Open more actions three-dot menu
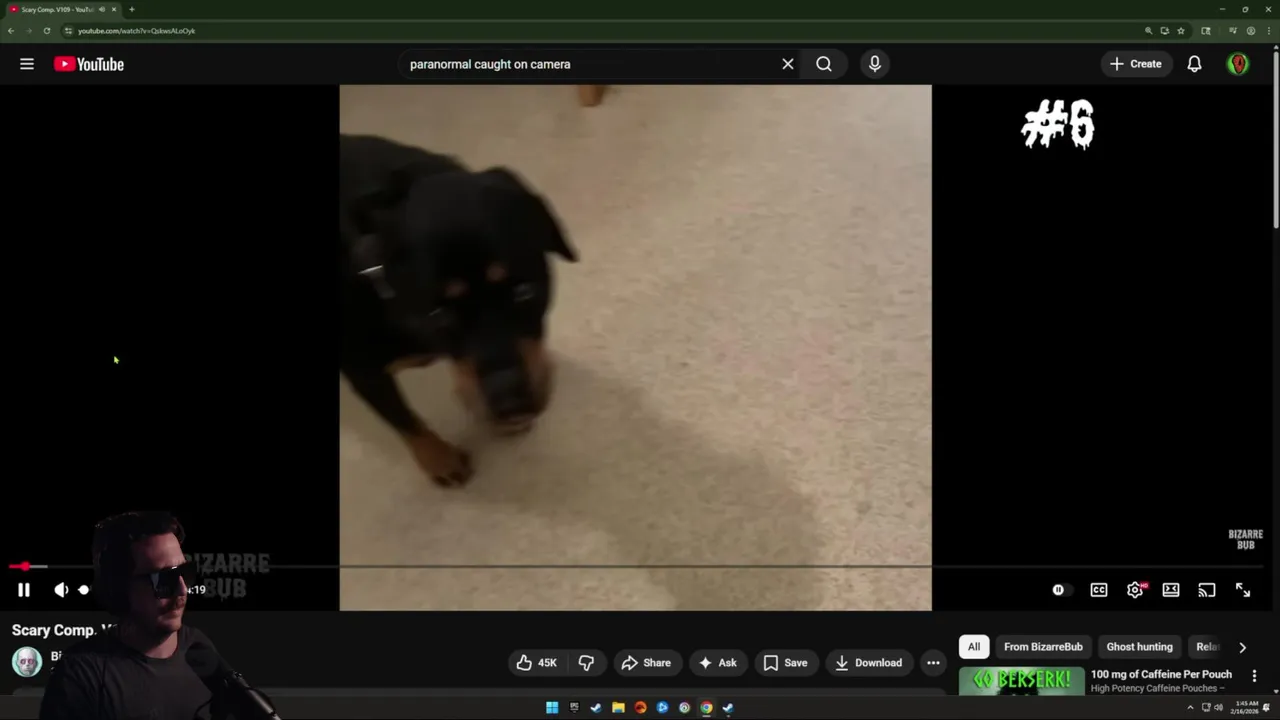This screenshot has height=720, width=1280. (x=933, y=663)
